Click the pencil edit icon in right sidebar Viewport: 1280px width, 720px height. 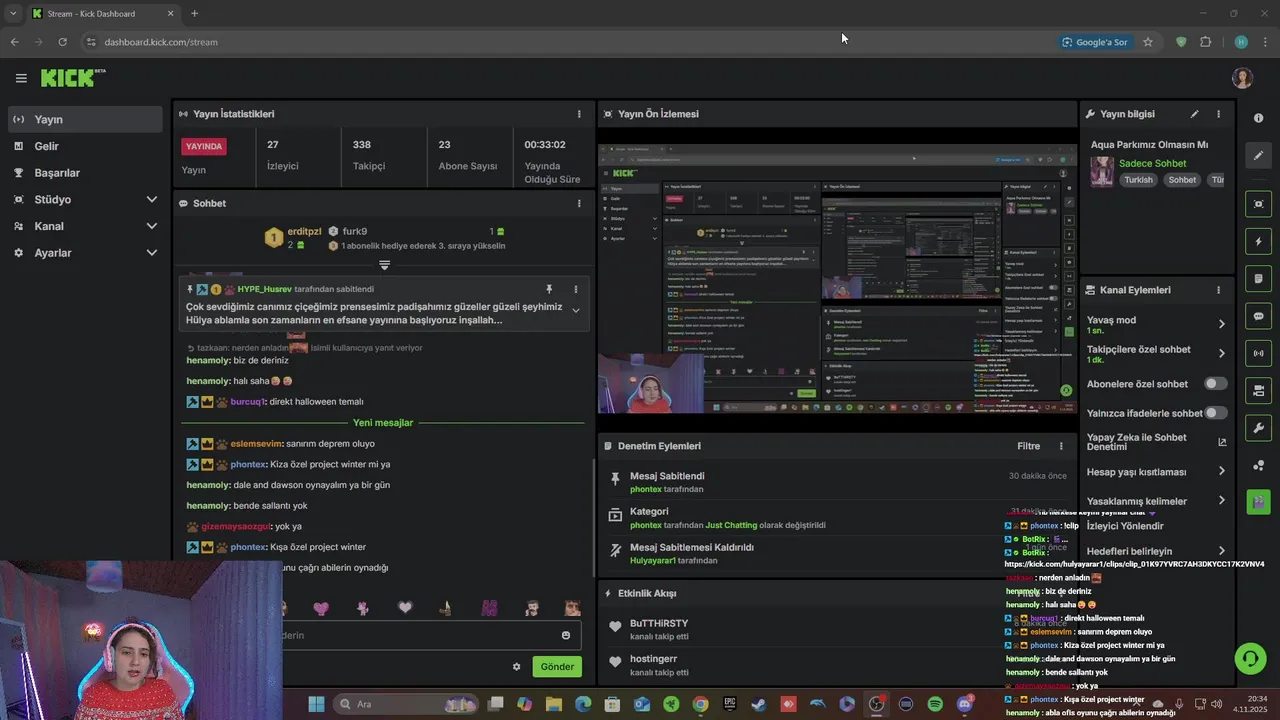click(x=1258, y=155)
